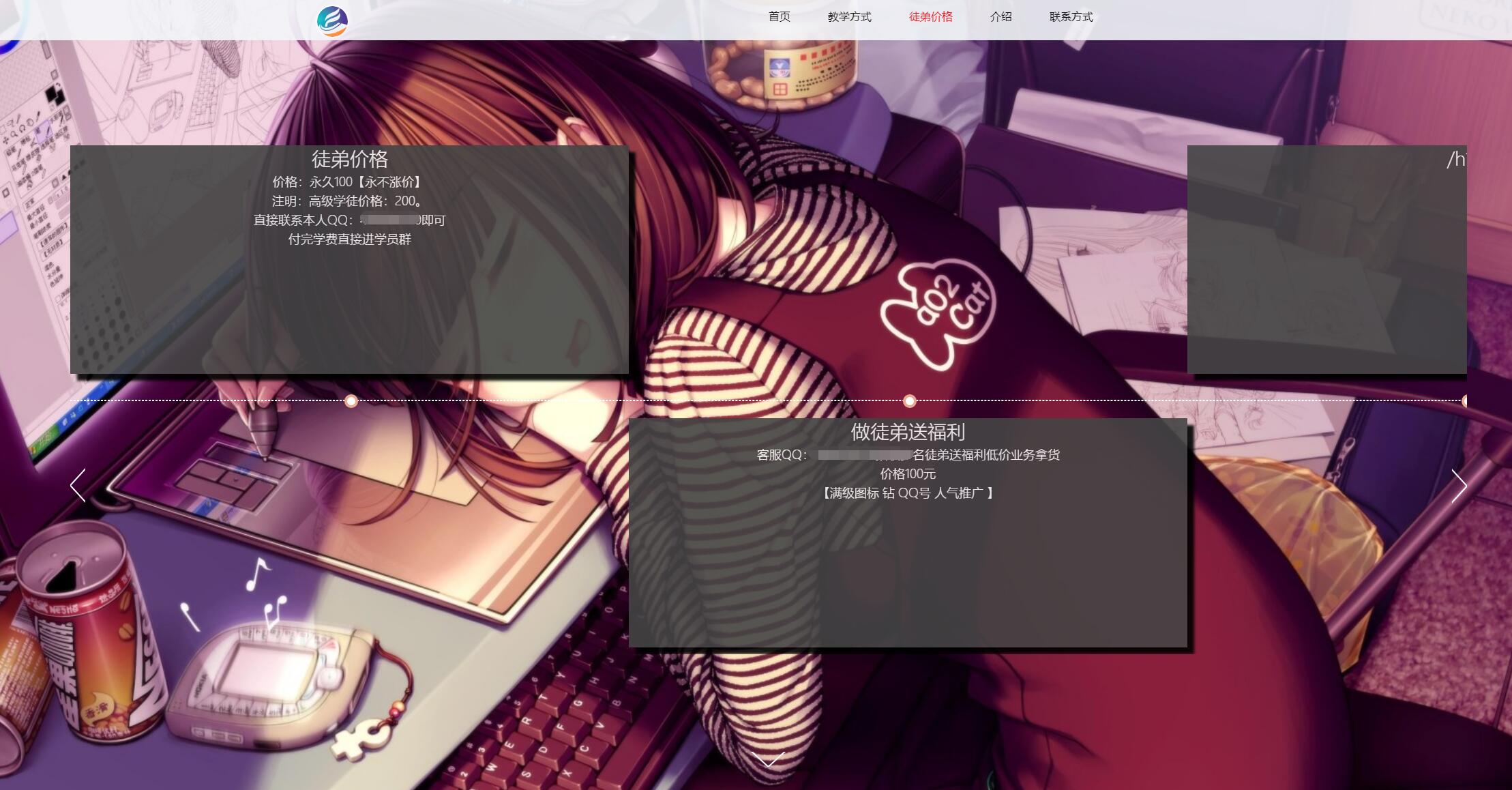Viewport: 1512px width, 790px height.
Task: Click the 徒弟价格 card heading
Action: (349, 159)
